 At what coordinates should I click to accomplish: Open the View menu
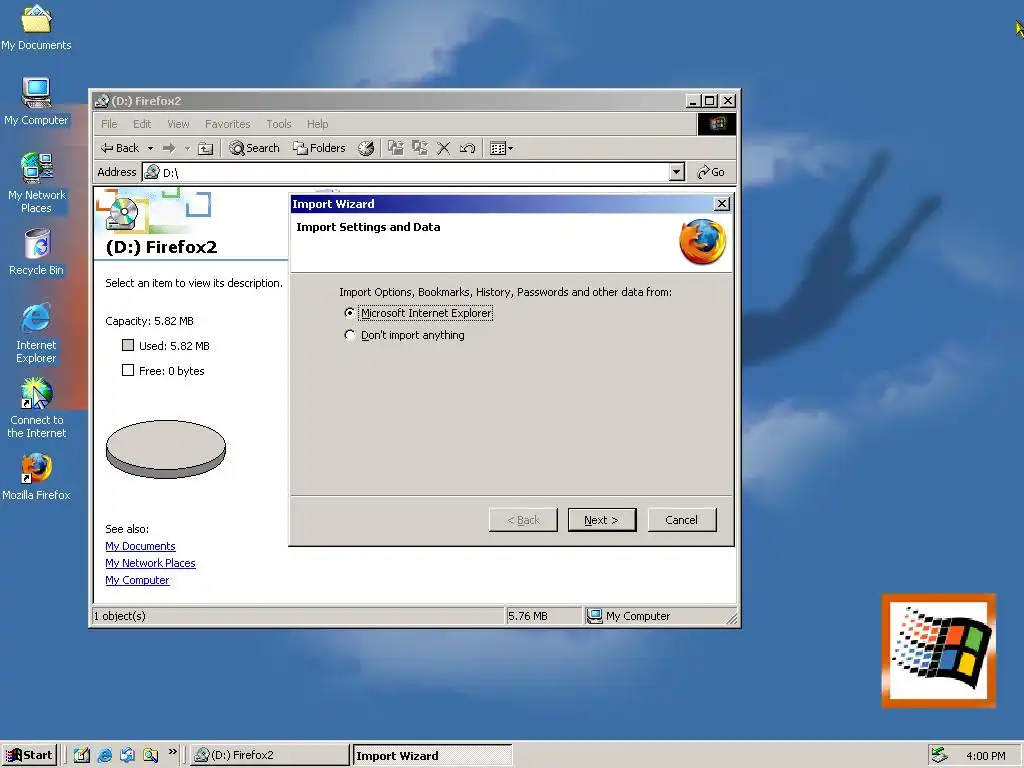[x=178, y=124]
